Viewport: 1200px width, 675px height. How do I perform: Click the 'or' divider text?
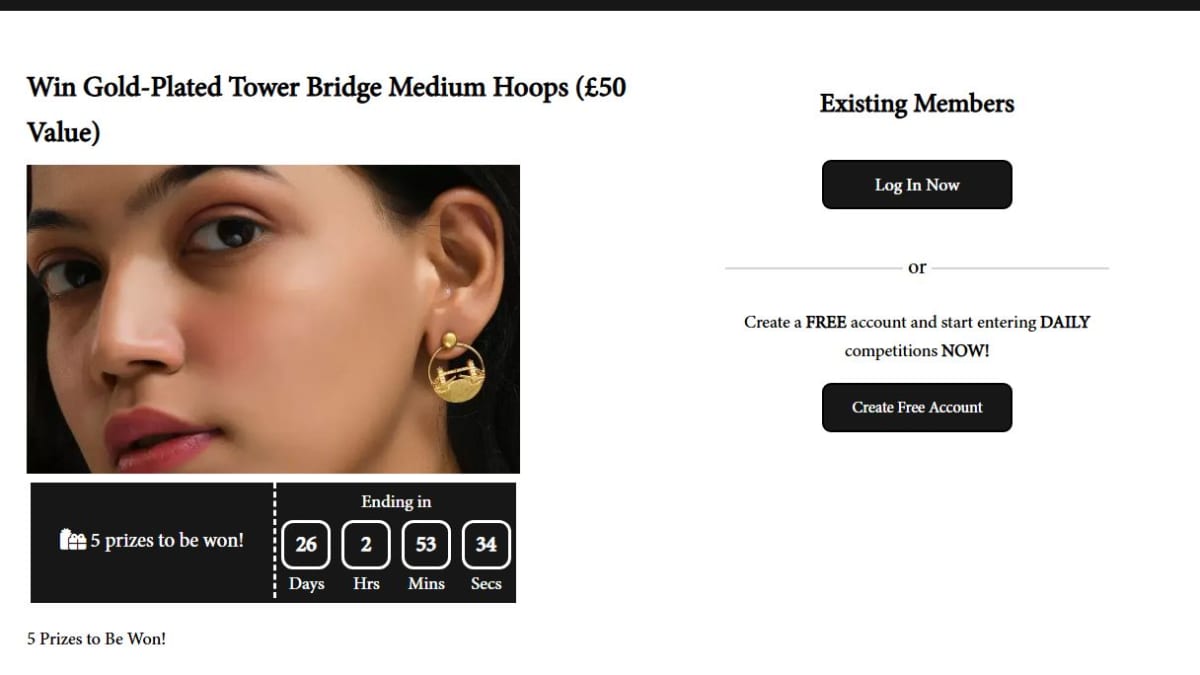point(917,267)
